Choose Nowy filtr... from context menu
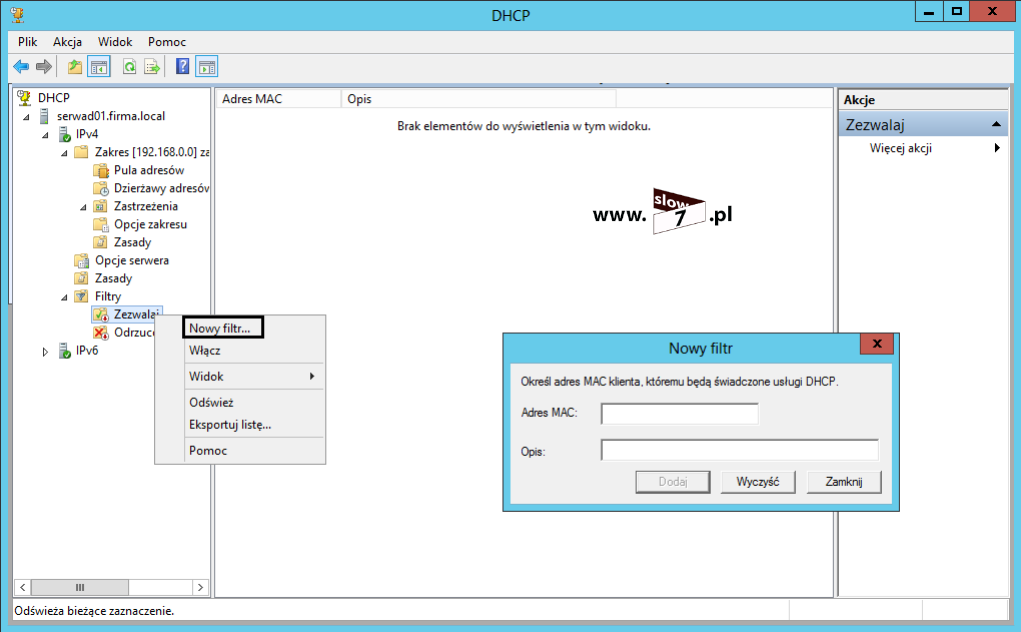Screen dimensions: 1021x632 click(224, 327)
